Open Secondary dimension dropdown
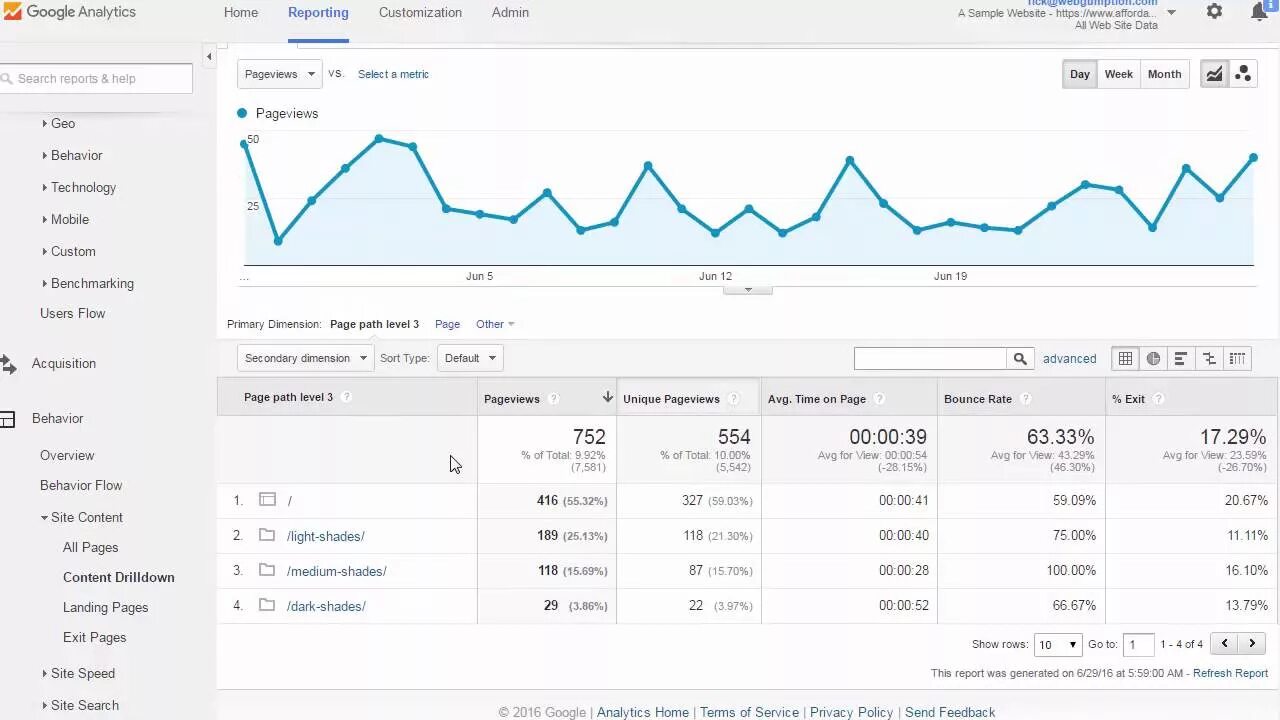 point(306,358)
